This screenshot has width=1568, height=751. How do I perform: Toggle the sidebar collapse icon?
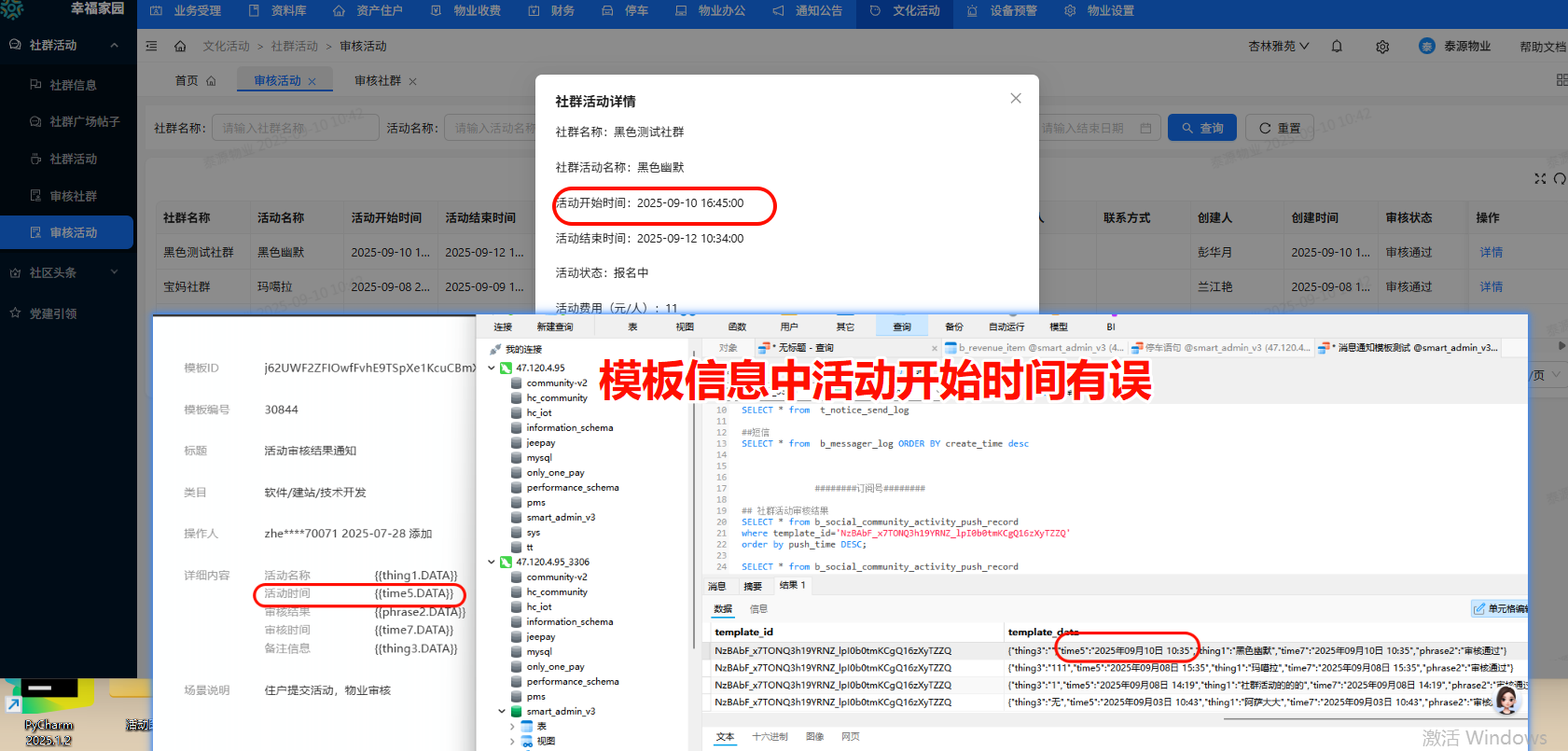click(x=151, y=46)
